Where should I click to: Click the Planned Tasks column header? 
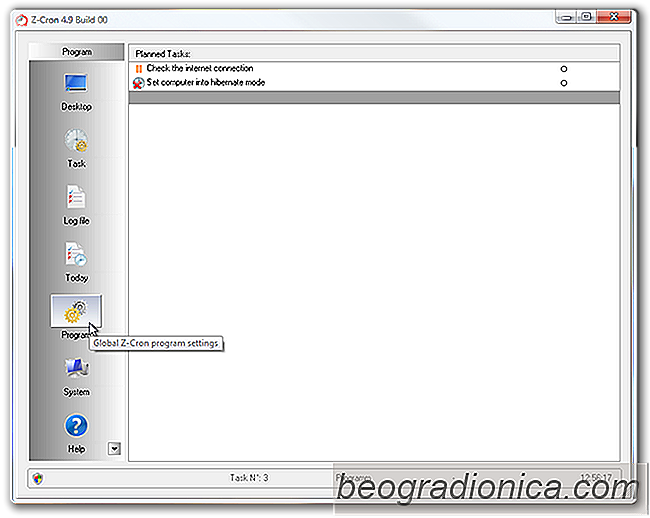pyautogui.click(x=375, y=53)
